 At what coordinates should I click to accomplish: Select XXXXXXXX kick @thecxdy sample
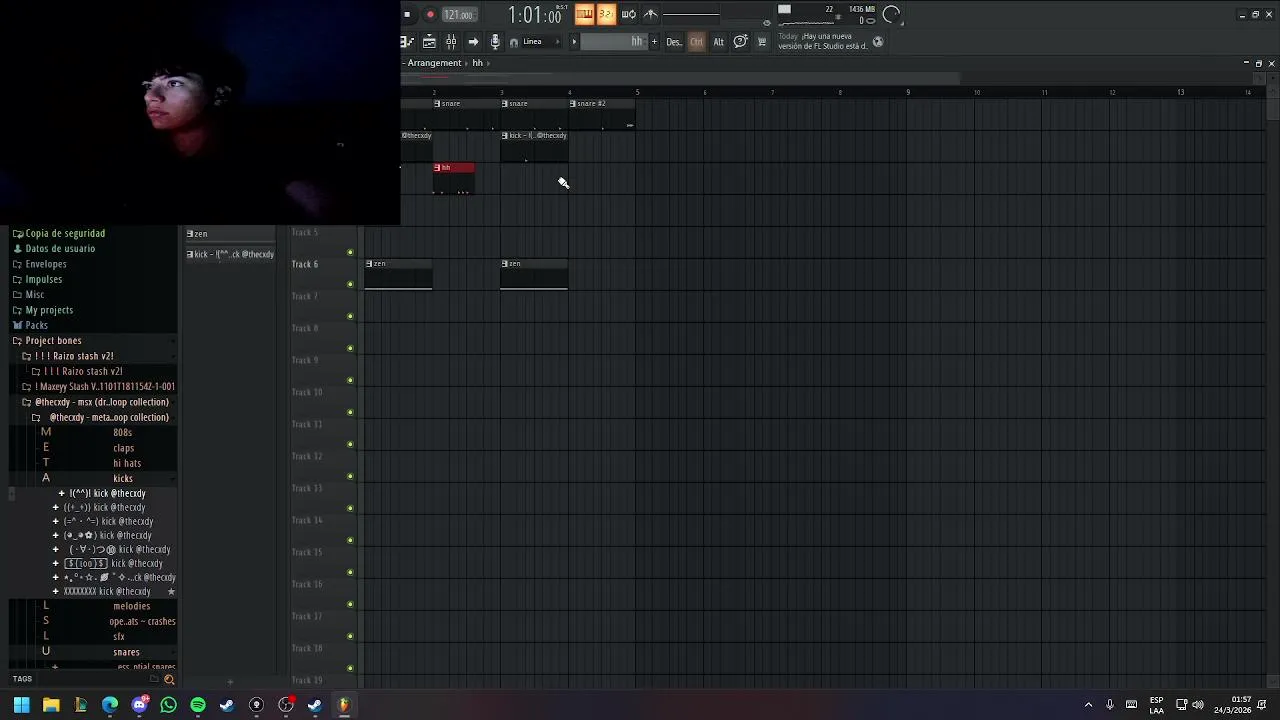(107, 591)
